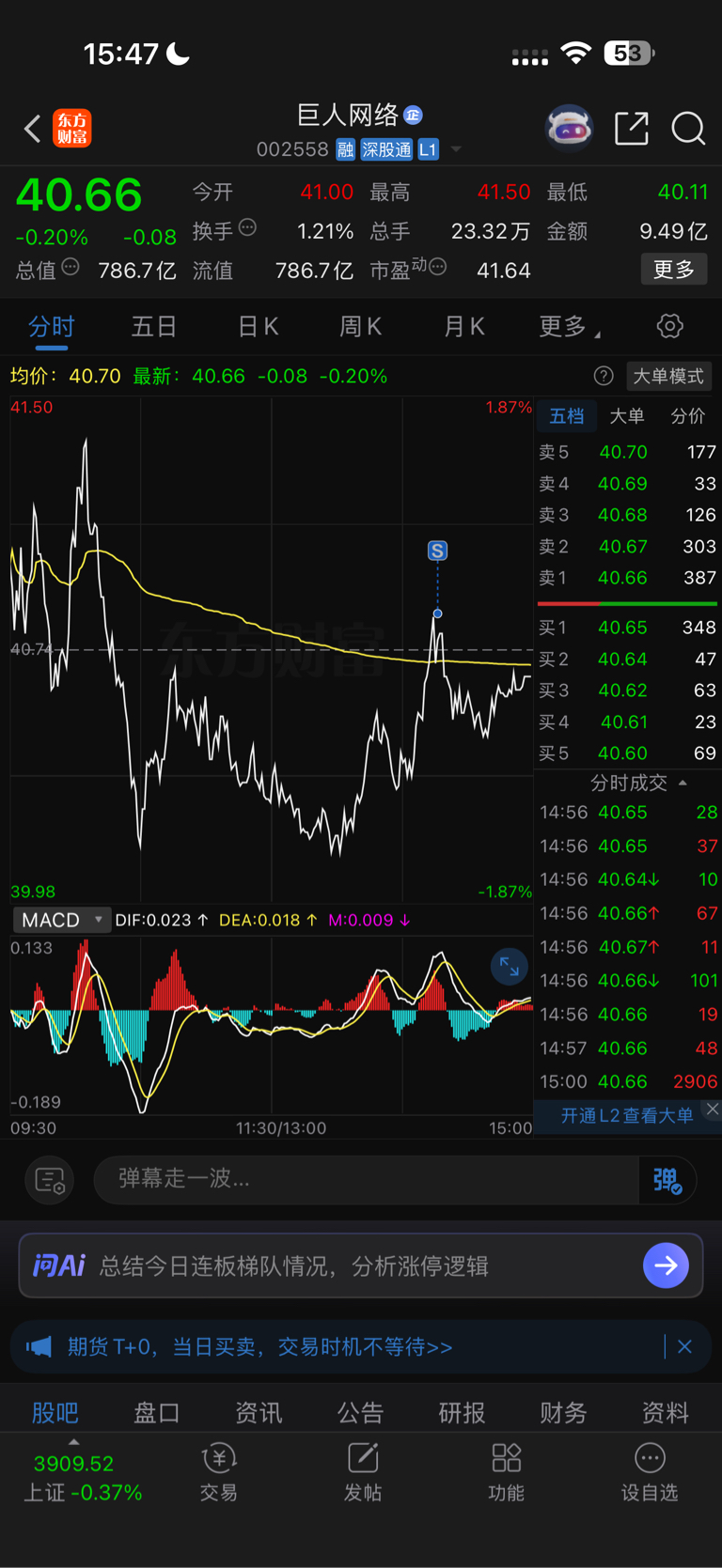The width and height of the screenshot is (722, 1568).
Task: Expand MACD chart to fullscreen
Action: click(x=510, y=967)
